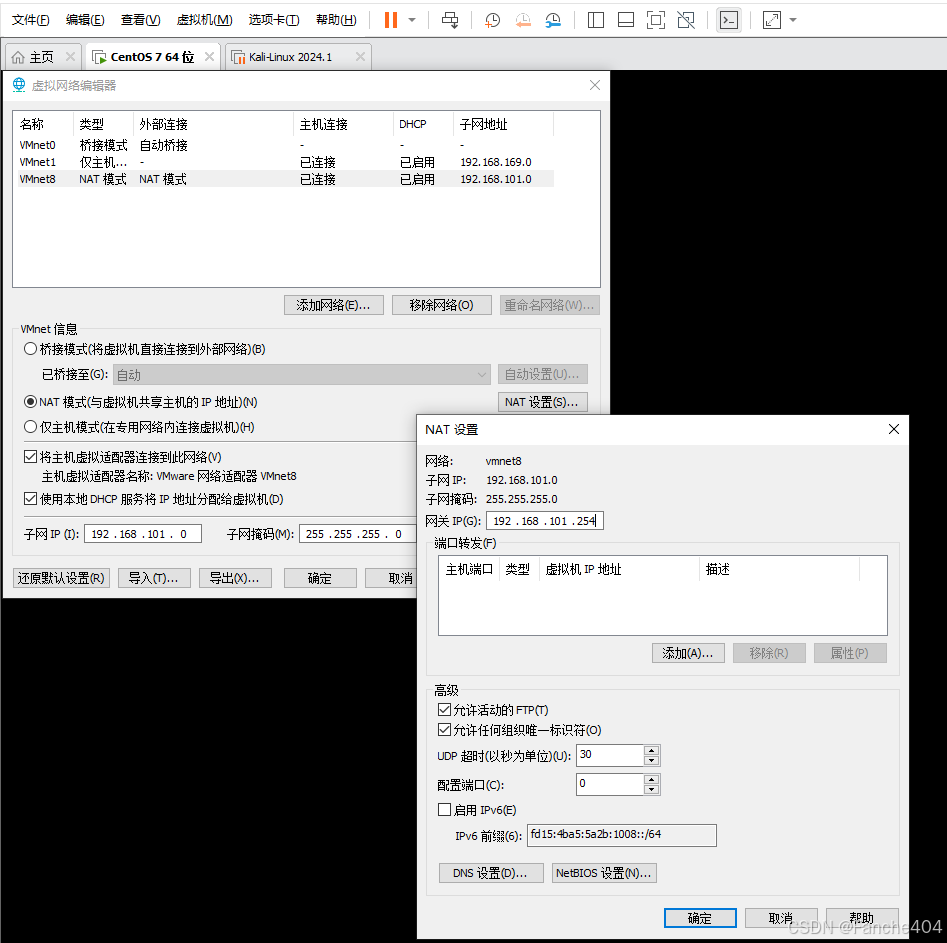Viewport: 947px width, 943px height.
Task: Click the stretch guest display icon
Action: click(772, 20)
